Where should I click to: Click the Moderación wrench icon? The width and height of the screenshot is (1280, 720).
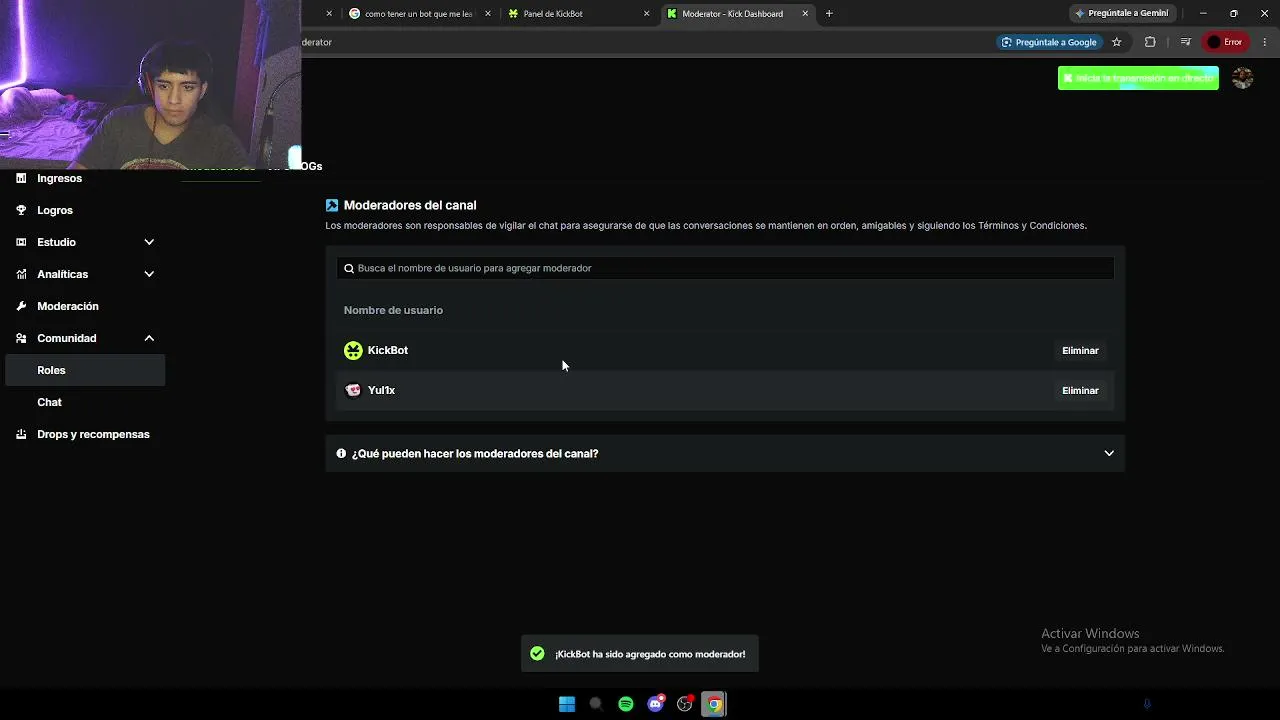coord(21,306)
